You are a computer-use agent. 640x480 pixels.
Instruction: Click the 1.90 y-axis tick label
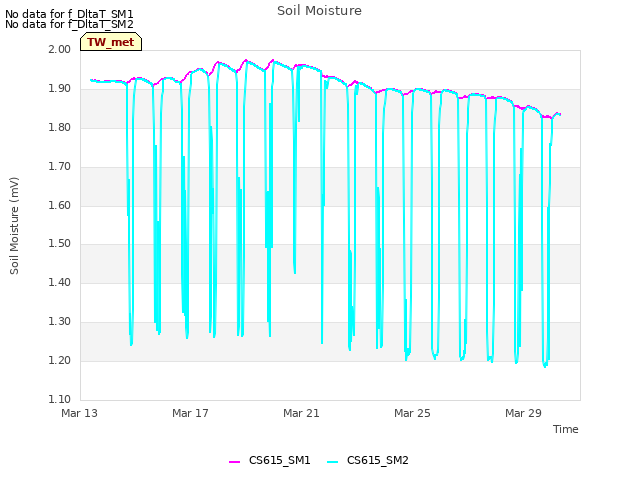pyautogui.click(x=60, y=88)
